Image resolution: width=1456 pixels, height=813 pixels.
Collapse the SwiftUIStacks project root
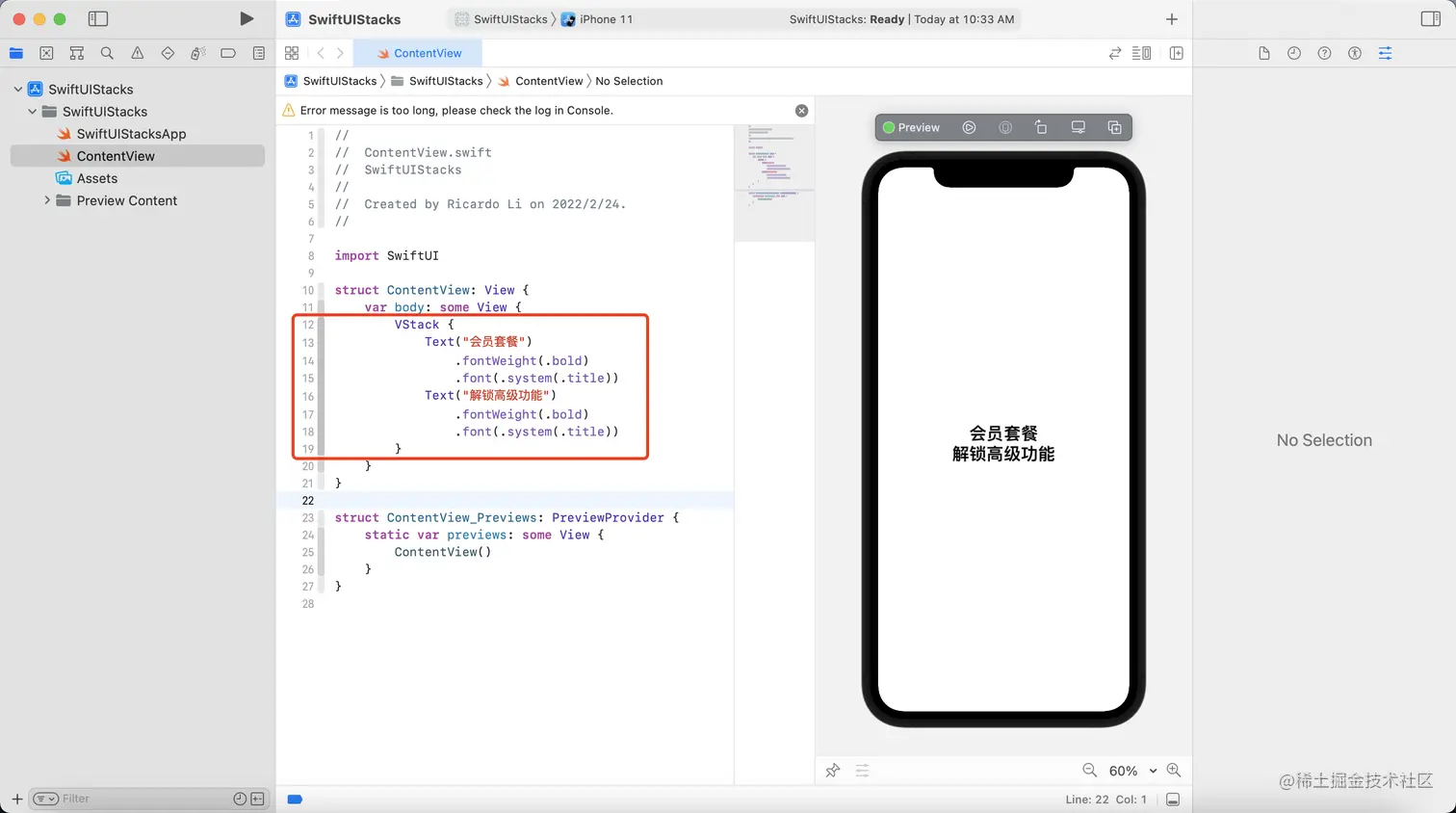point(18,90)
